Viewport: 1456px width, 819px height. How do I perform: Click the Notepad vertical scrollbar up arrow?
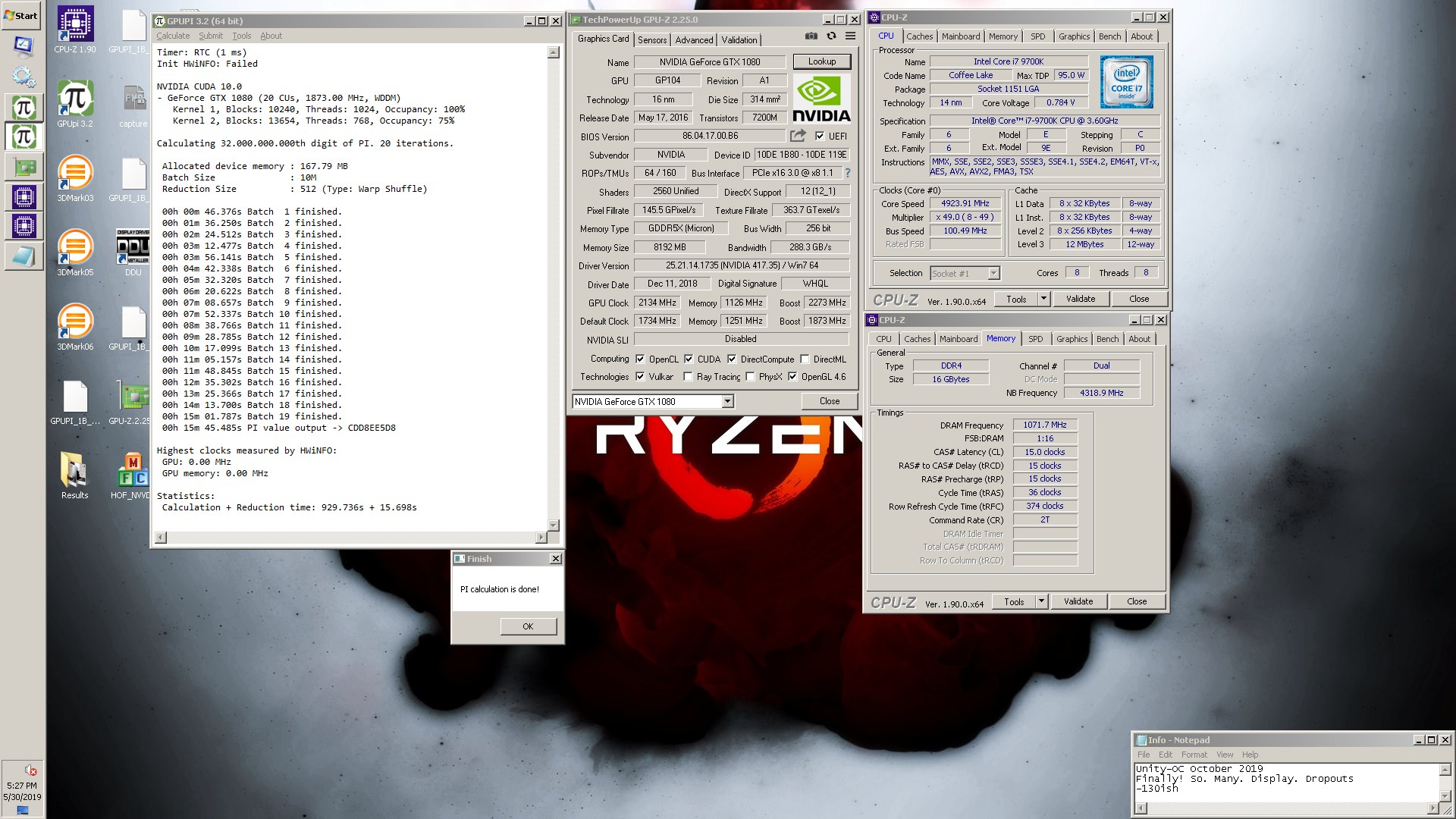(x=1445, y=770)
